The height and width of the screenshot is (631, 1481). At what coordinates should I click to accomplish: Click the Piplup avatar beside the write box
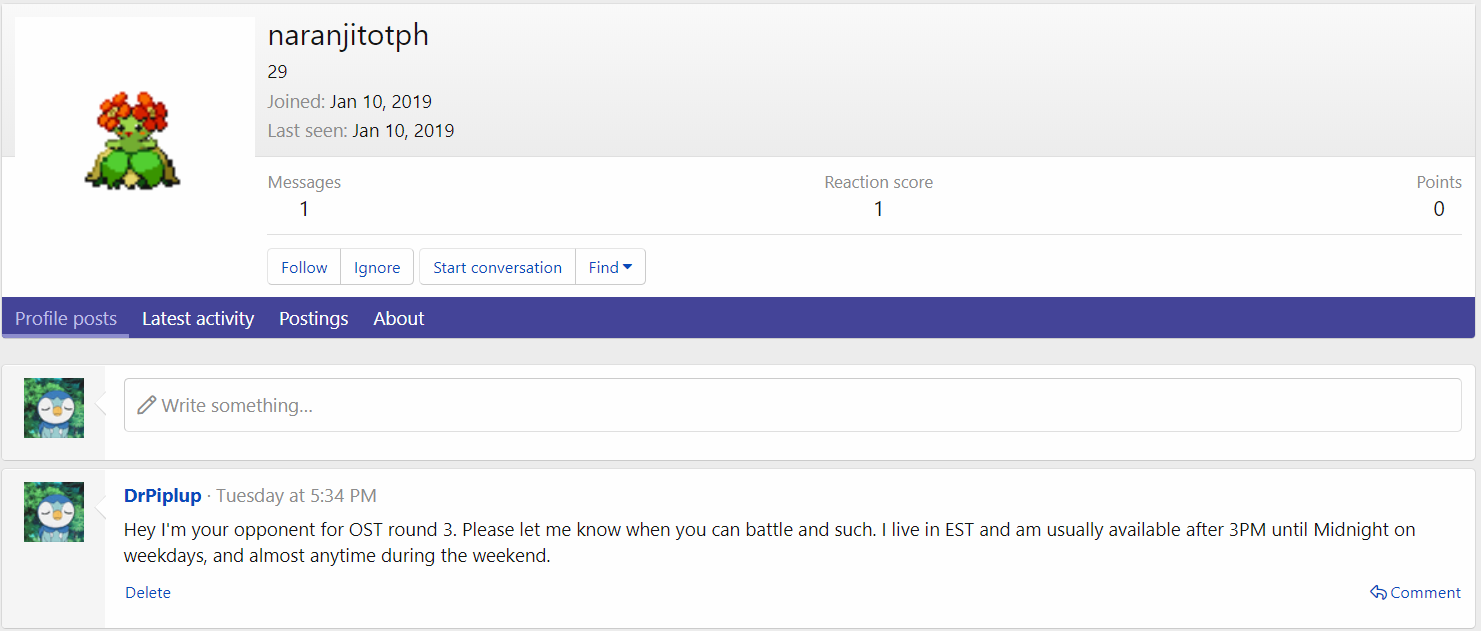click(54, 408)
